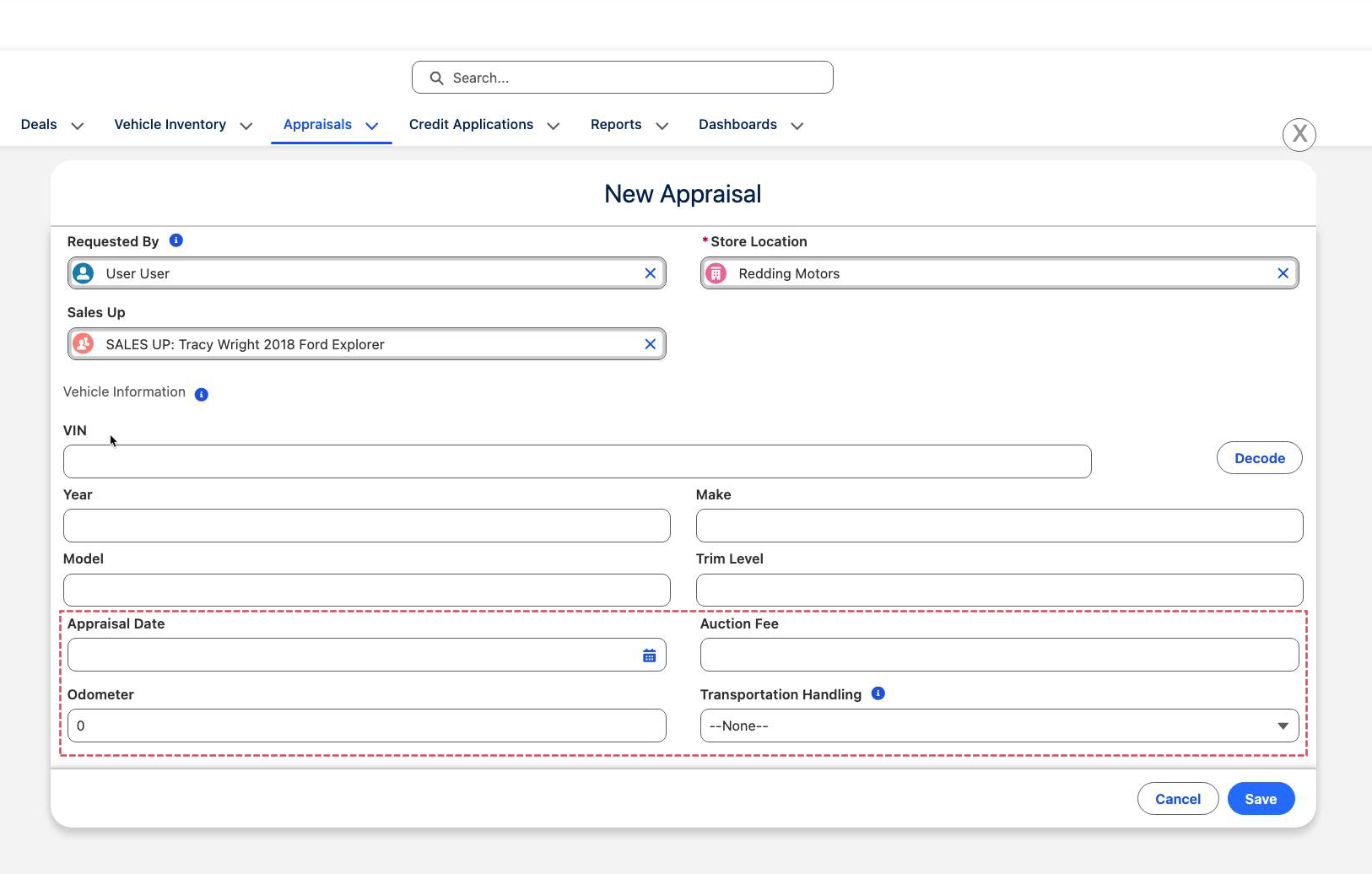Image resolution: width=1372 pixels, height=874 pixels.
Task: Click the Year input field
Action: (367, 526)
